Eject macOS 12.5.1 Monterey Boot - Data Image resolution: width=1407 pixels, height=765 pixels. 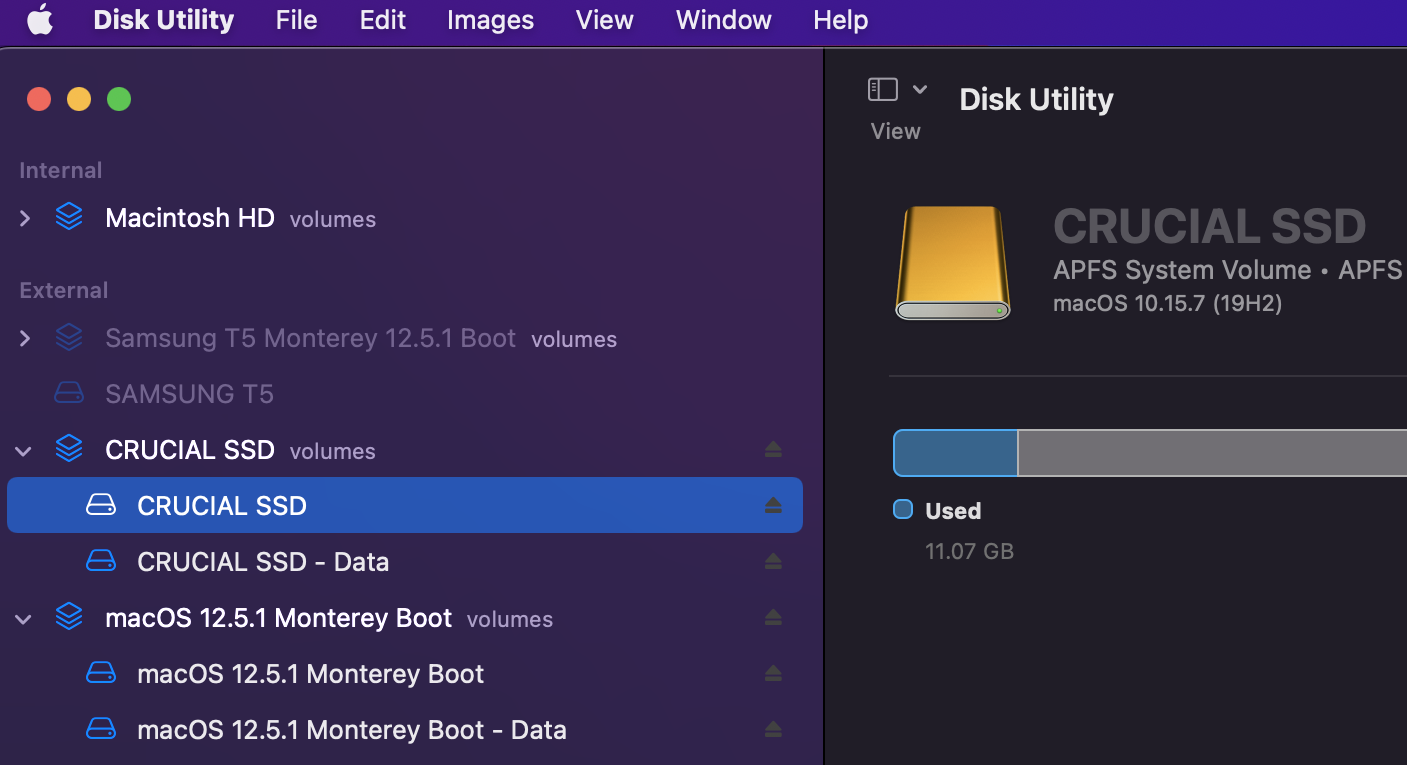click(x=773, y=729)
